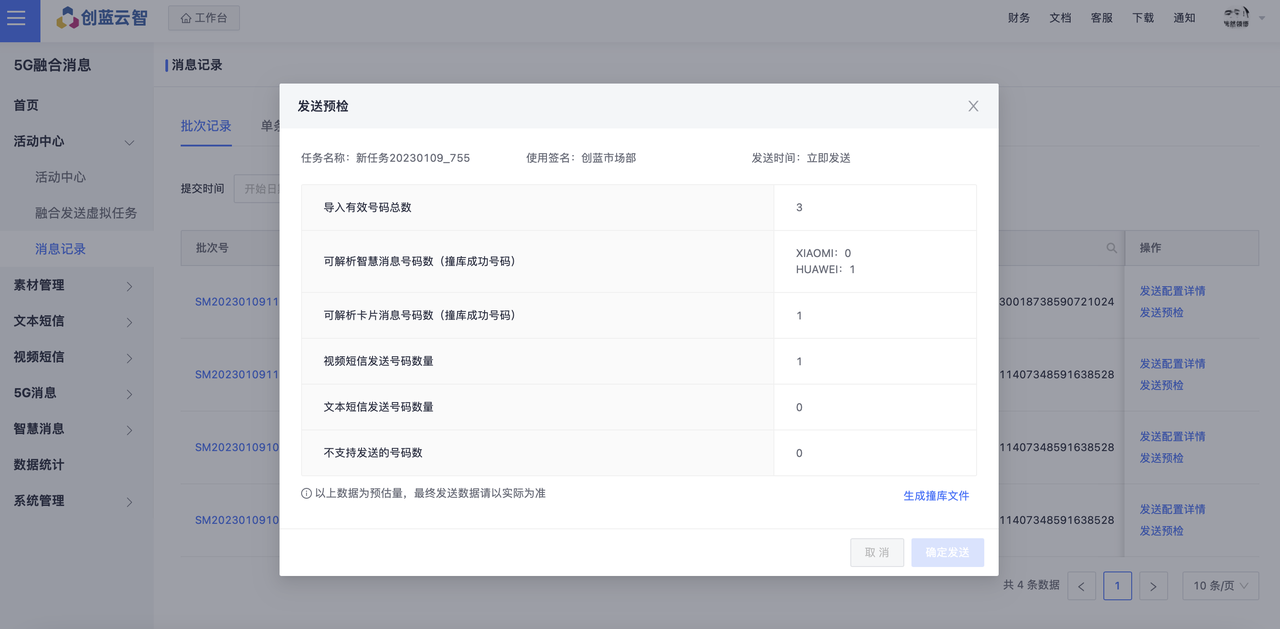Image resolution: width=1280 pixels, height=629 pixels.
Task: Open 数据统计 in sidebar
Action: tap(39, 465)
